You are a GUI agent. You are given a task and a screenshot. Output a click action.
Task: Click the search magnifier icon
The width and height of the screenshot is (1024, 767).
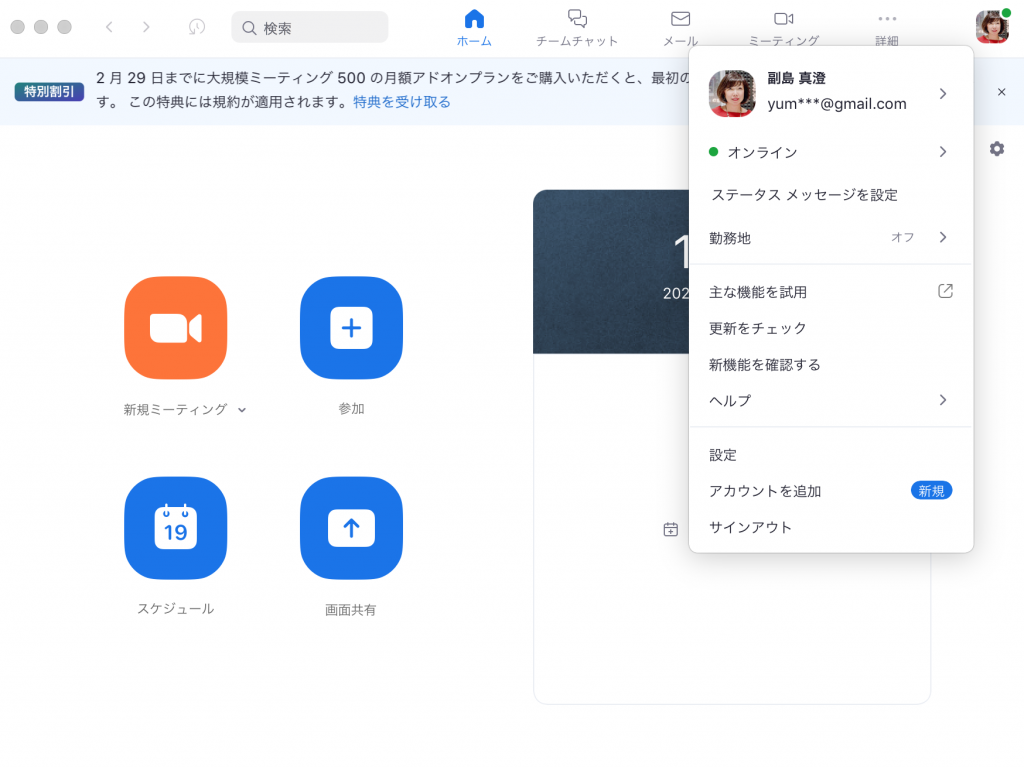tap(249, 27)
